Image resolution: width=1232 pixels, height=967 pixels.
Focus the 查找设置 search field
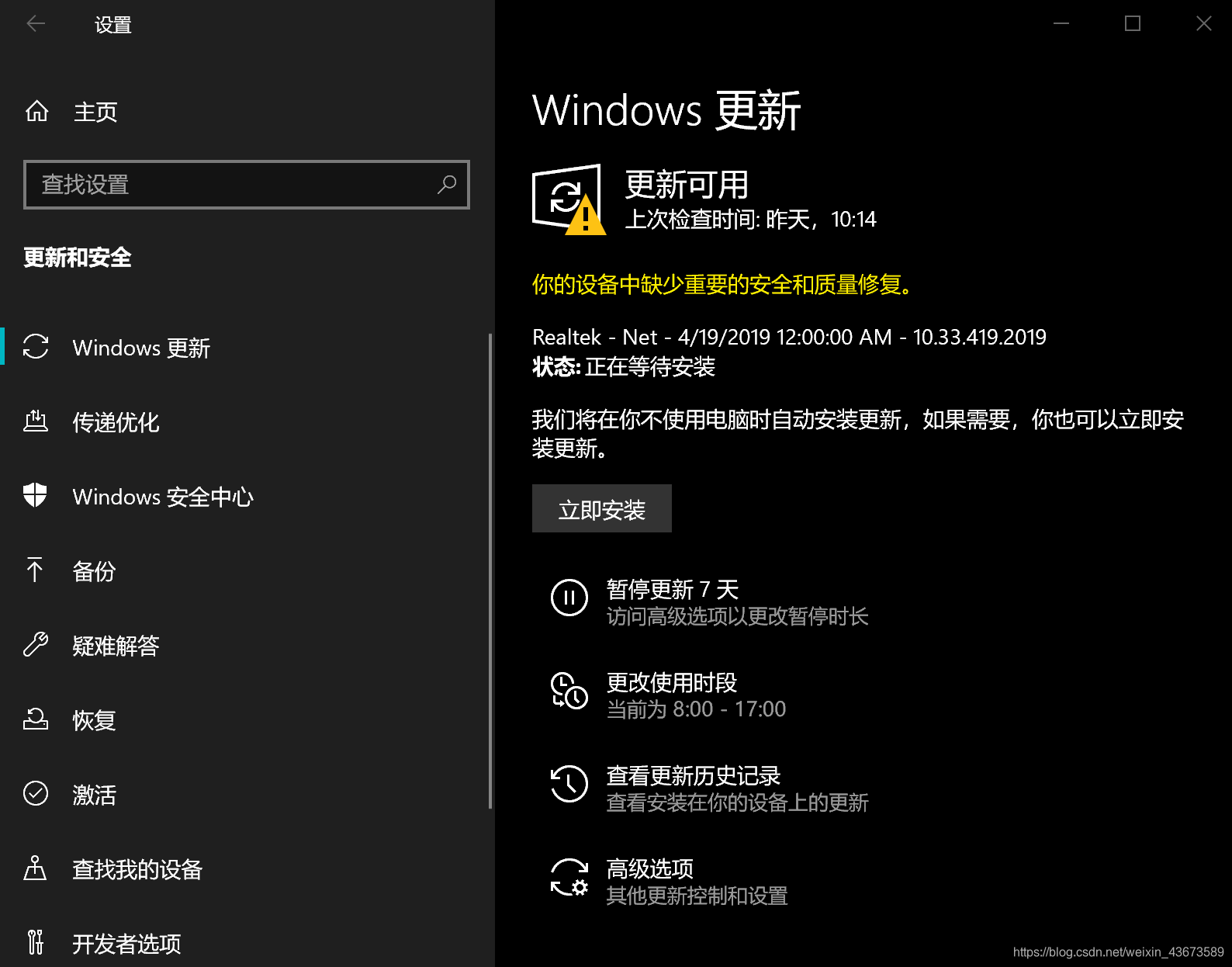(247, 185)
